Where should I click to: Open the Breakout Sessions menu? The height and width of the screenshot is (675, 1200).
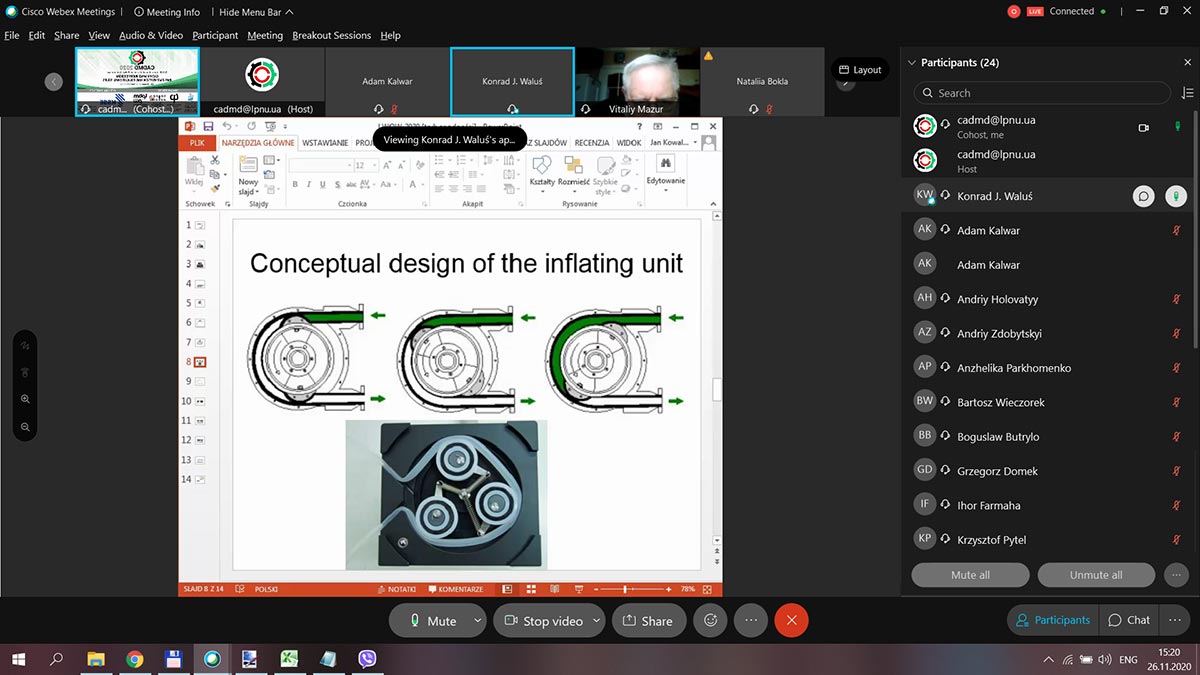coord(331,35)
